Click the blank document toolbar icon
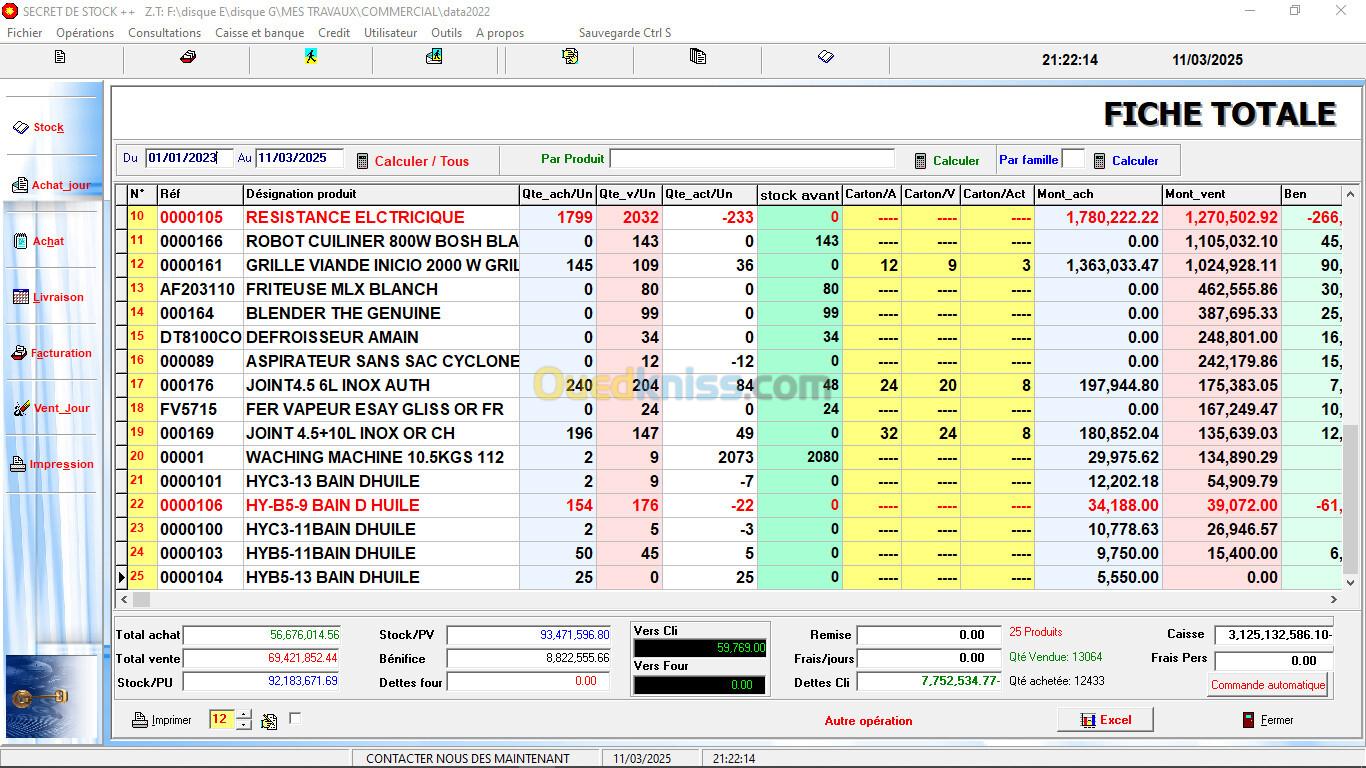Screen dimensions: 1366x768 click(60, 57)
